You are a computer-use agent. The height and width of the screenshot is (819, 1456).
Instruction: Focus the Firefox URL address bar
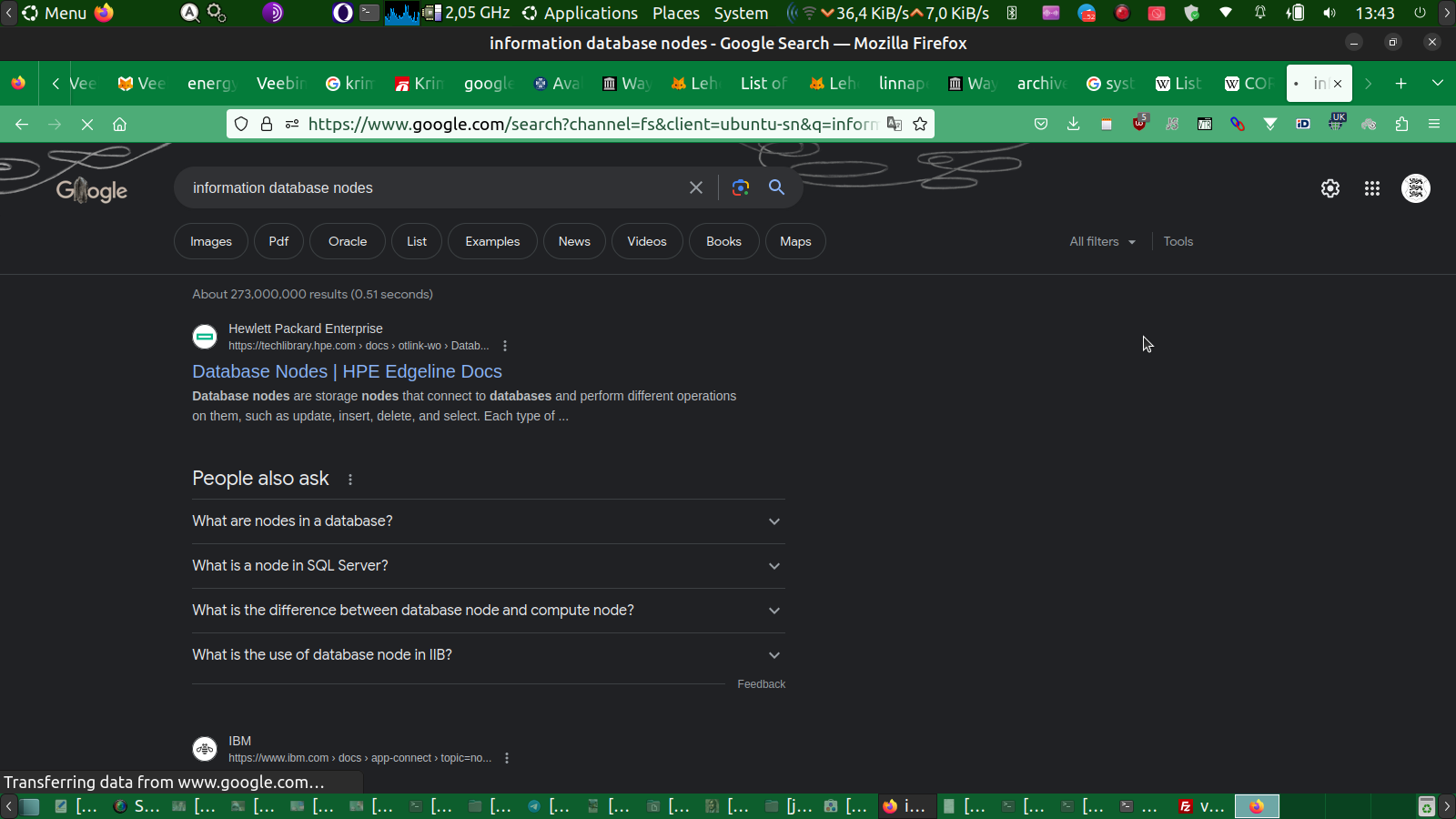click(591, 125)
